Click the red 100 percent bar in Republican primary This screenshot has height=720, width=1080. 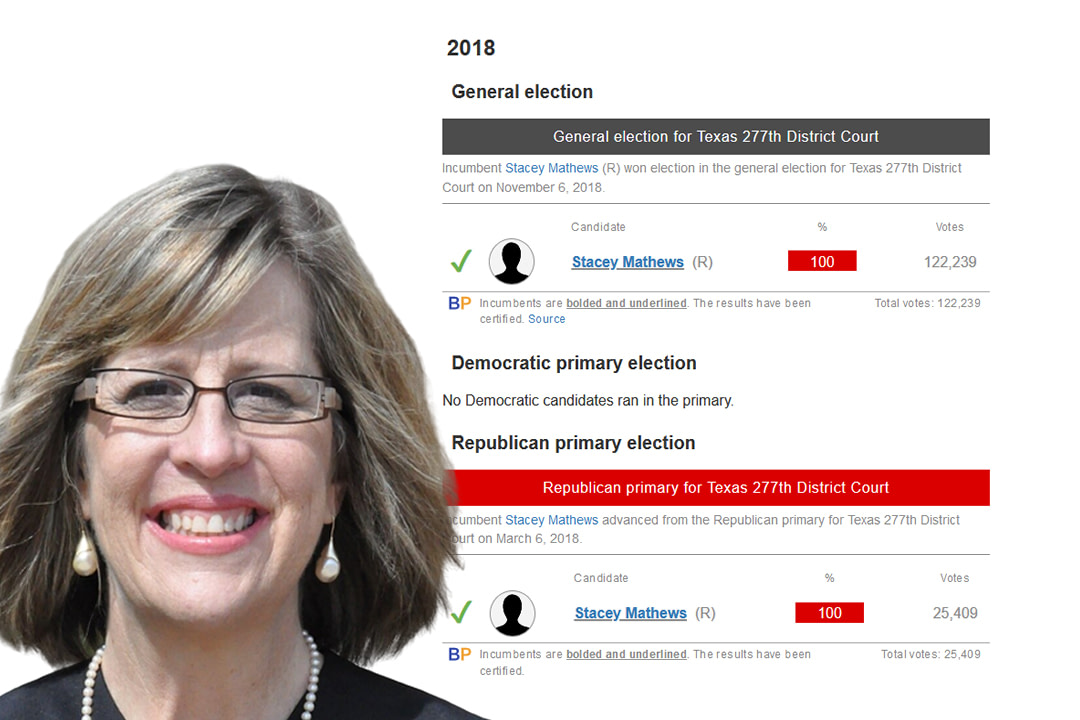tap(829, 613)
